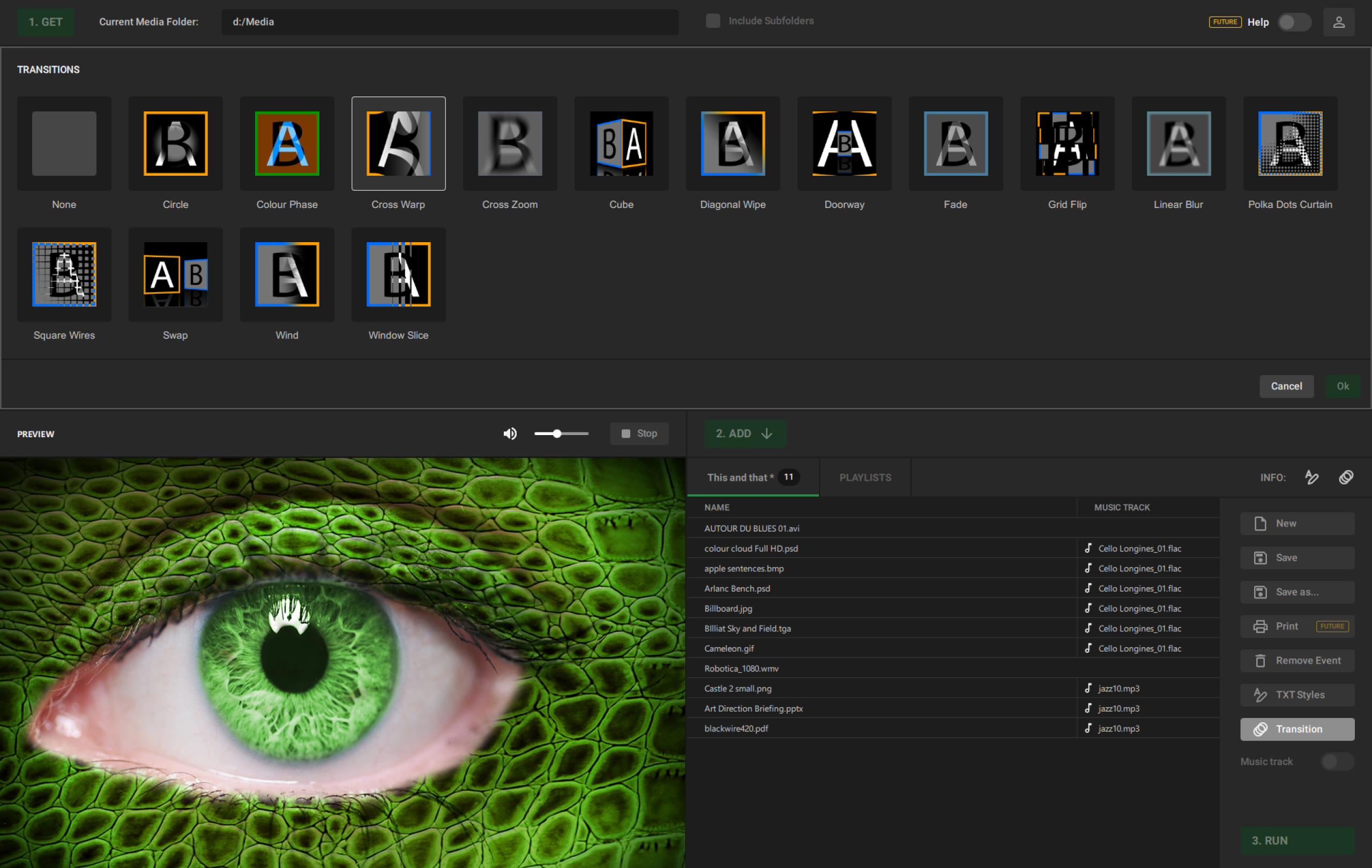Select the Cube transition icon
Viewport: 1372px width, 868px height.
click(x=621, y=144)
